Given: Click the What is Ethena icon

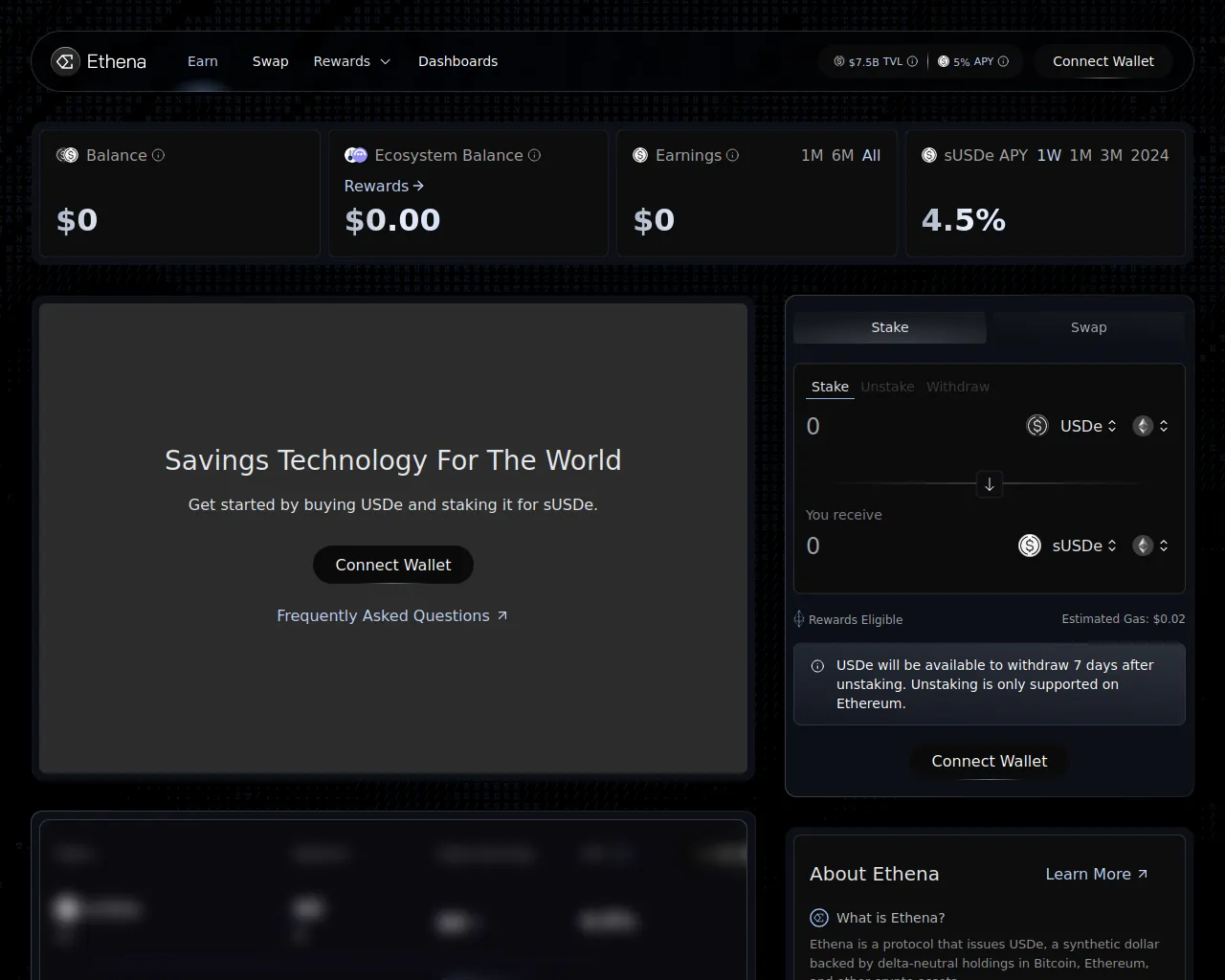Looking at the screenshot, I should pos(819,918).
